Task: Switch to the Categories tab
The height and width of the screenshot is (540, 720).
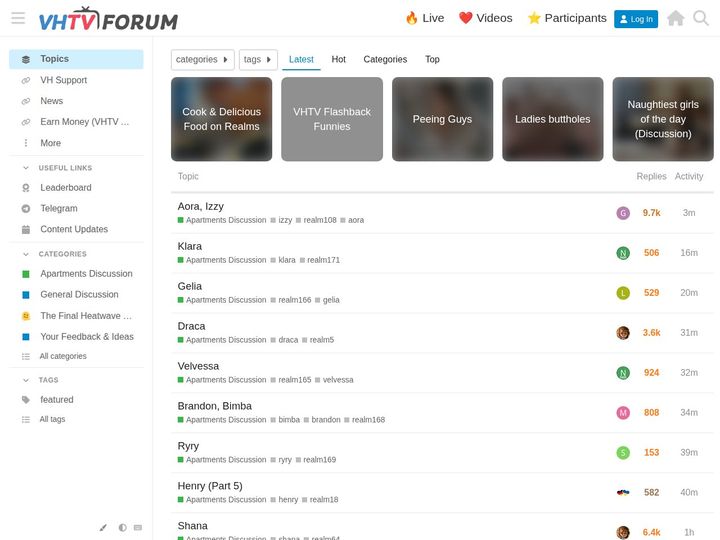Action: click(x=385, y=60)
